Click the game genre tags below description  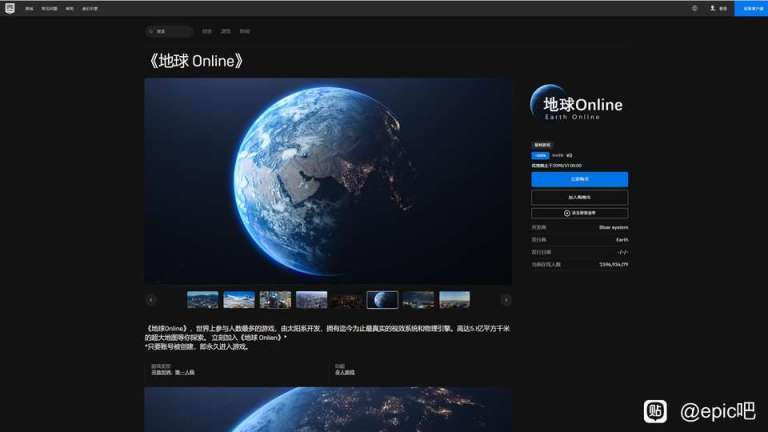click(173, 373)
